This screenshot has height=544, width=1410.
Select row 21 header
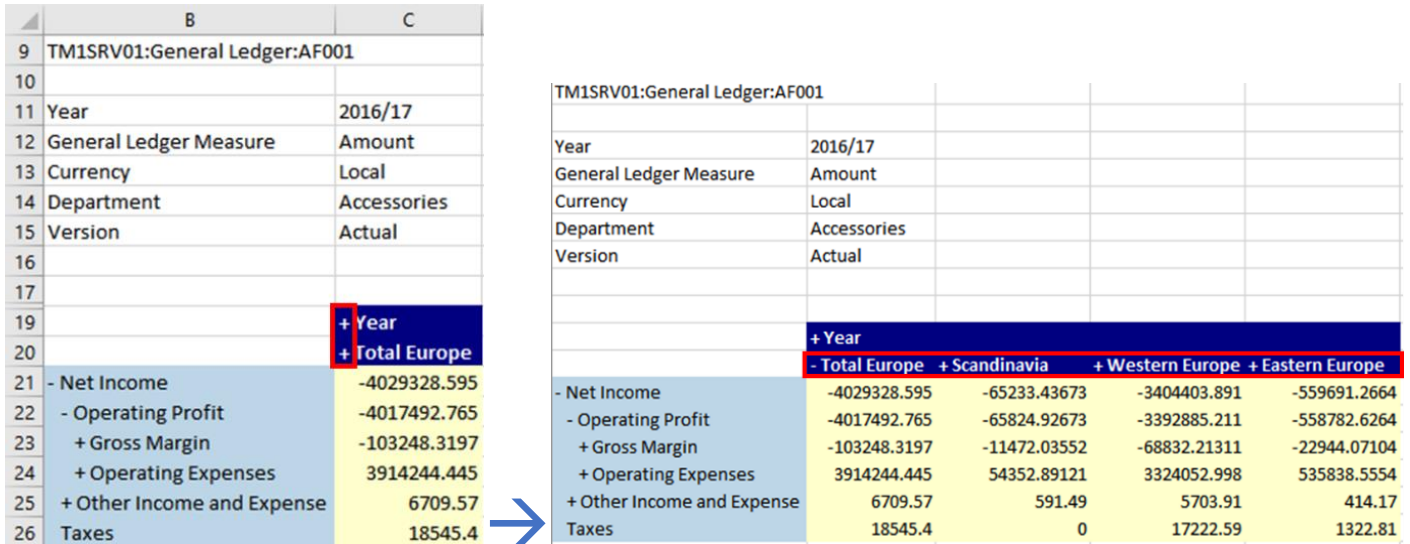click(23, 382)
